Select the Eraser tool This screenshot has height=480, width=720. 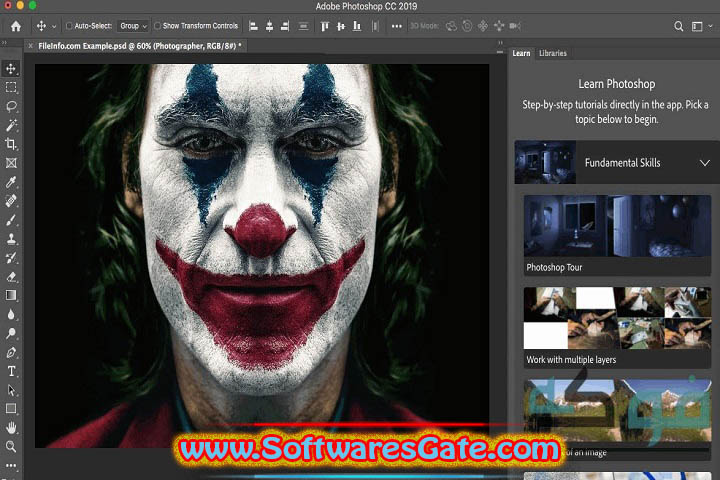[x=11, y=277]
